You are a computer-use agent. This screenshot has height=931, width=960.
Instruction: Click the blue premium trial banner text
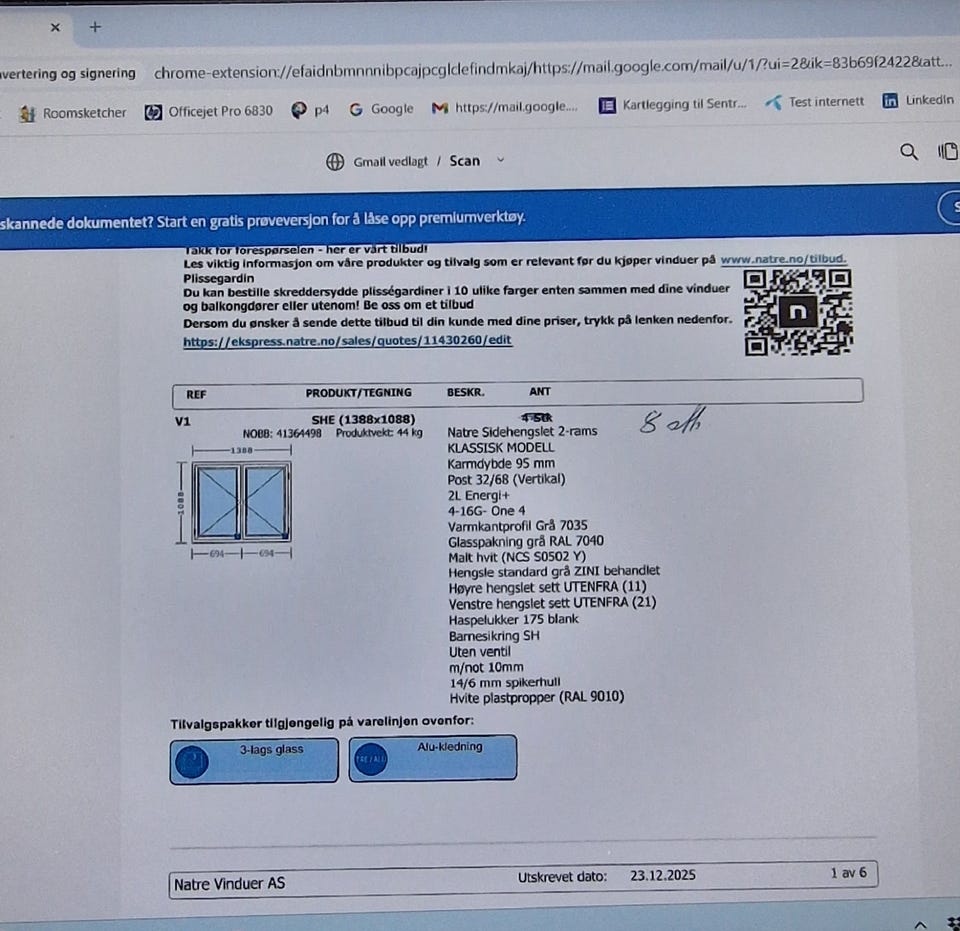click(x=262, y=220)
